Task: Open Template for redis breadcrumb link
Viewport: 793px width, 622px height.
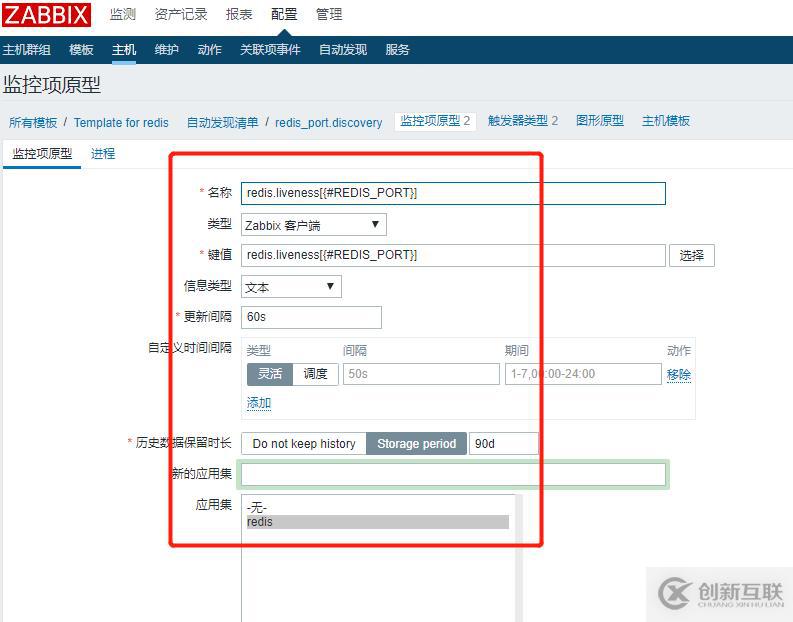Action: coord(121,122)
